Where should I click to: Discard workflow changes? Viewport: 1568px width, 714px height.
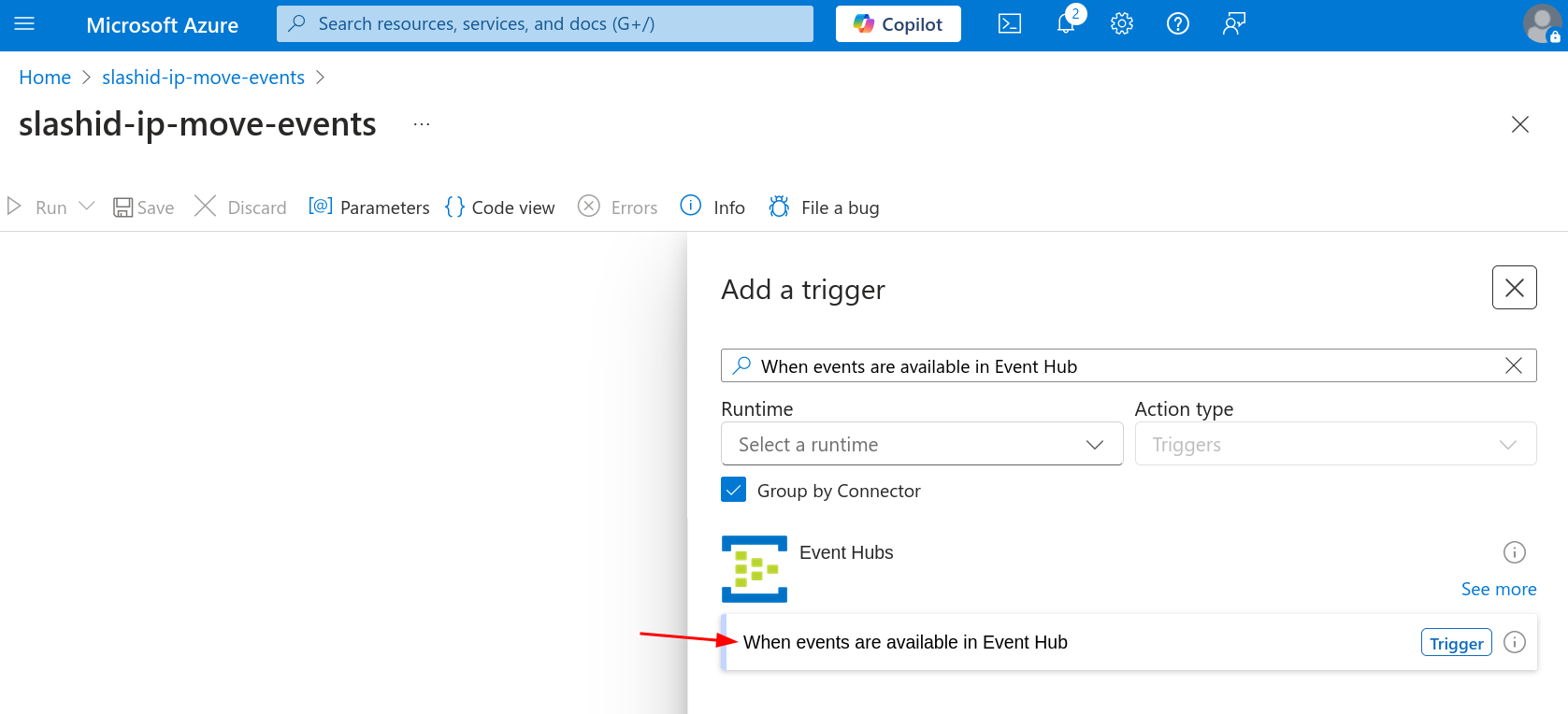click(x=240, y=207)
